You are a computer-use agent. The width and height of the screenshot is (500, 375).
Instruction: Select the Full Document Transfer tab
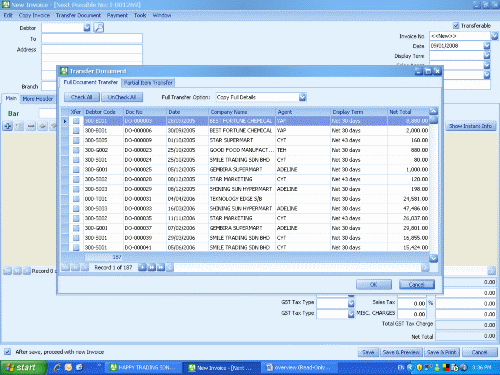[90, 82]
